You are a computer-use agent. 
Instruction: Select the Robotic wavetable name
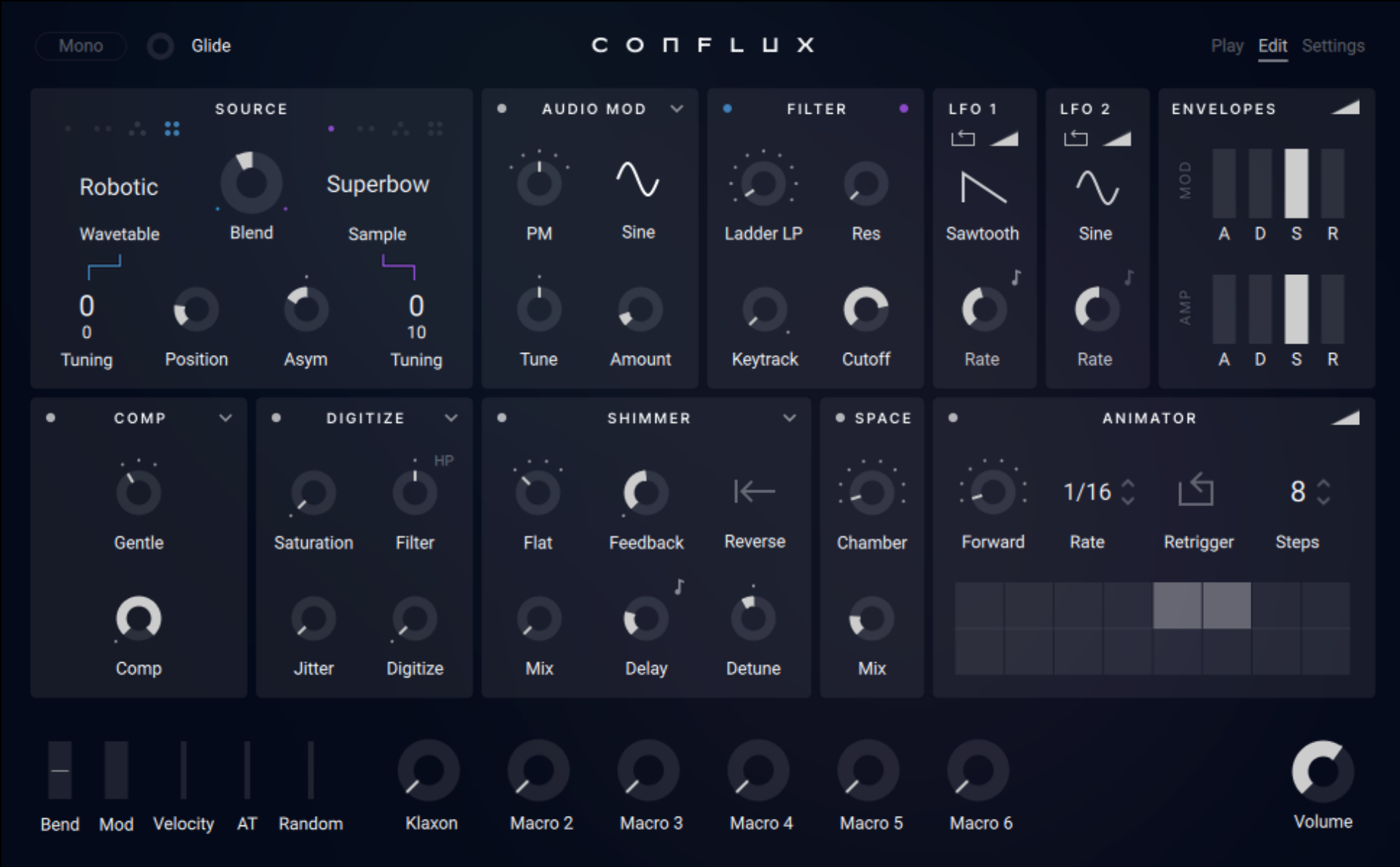118,187
